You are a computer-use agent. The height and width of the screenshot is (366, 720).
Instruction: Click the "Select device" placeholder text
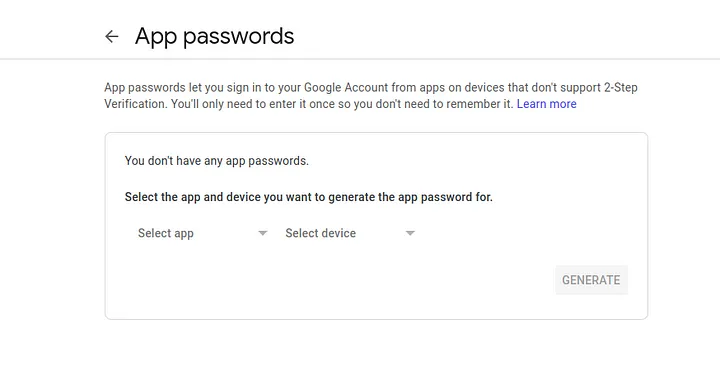point(321,233)
